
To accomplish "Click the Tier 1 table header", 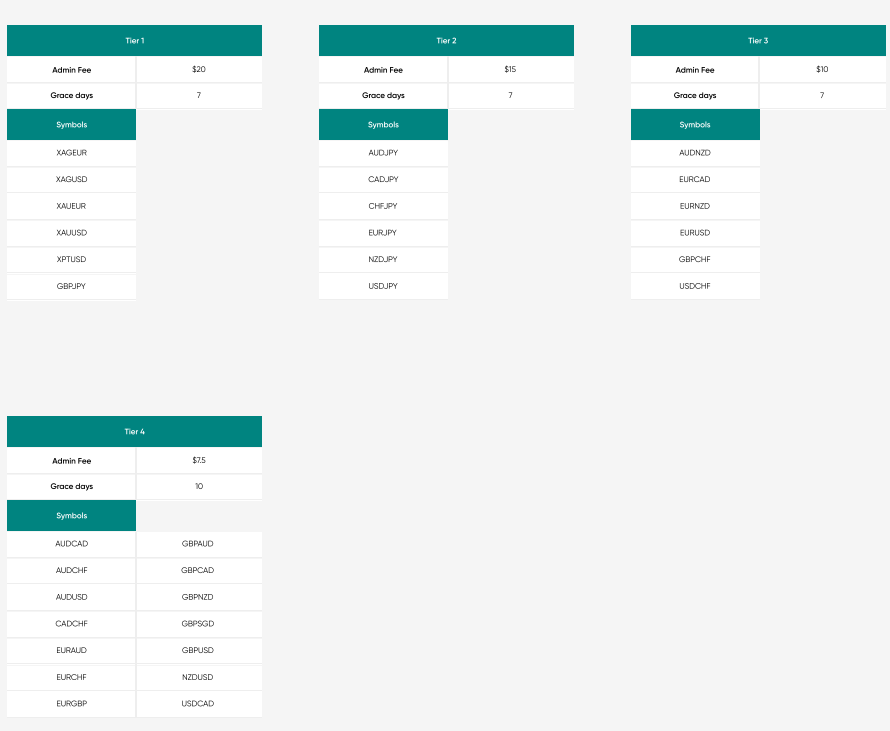I will tap(134, 41).
